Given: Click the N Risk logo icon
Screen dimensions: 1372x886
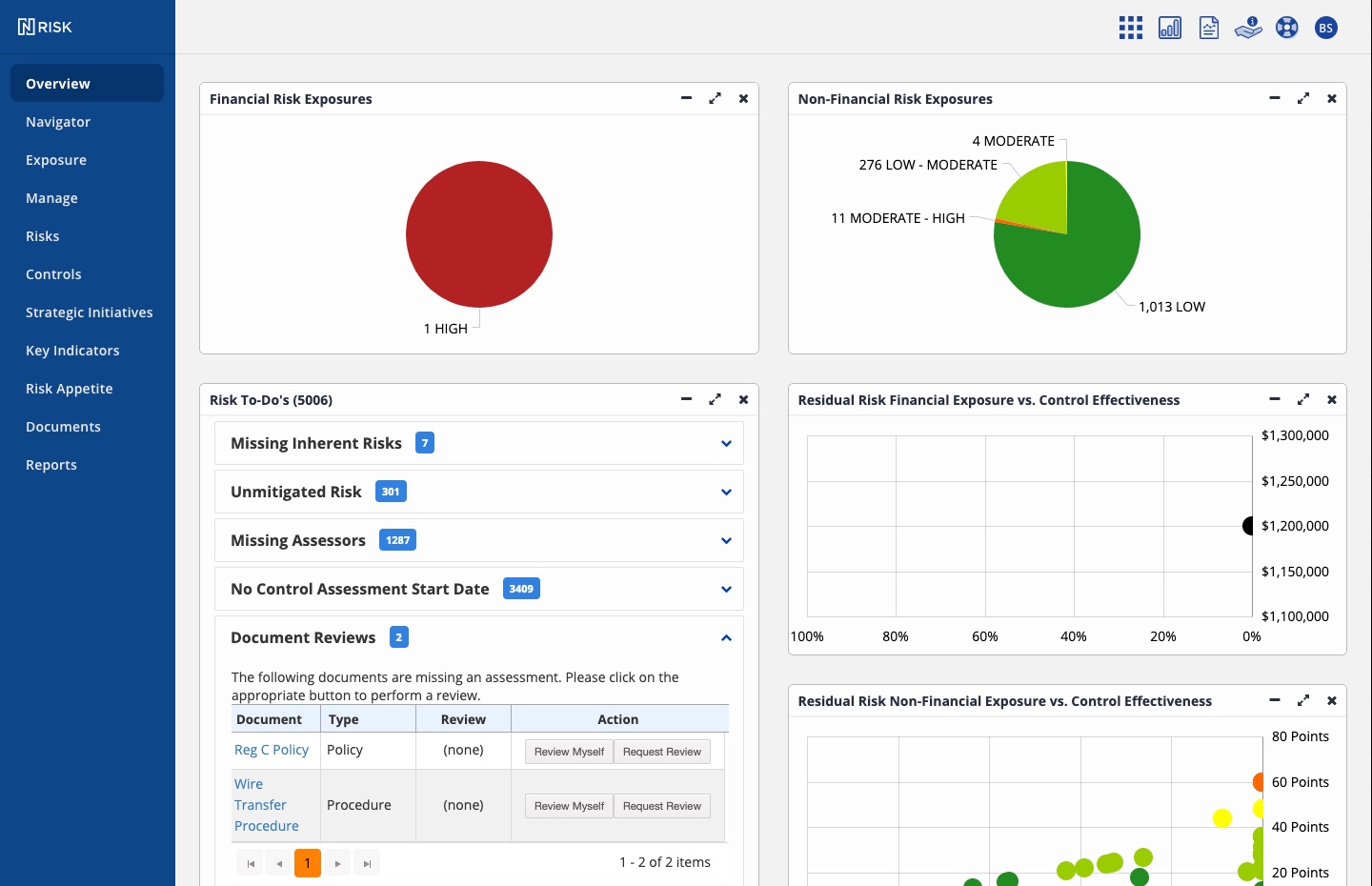Looking at the screenshot, I should tap(26, 26).
